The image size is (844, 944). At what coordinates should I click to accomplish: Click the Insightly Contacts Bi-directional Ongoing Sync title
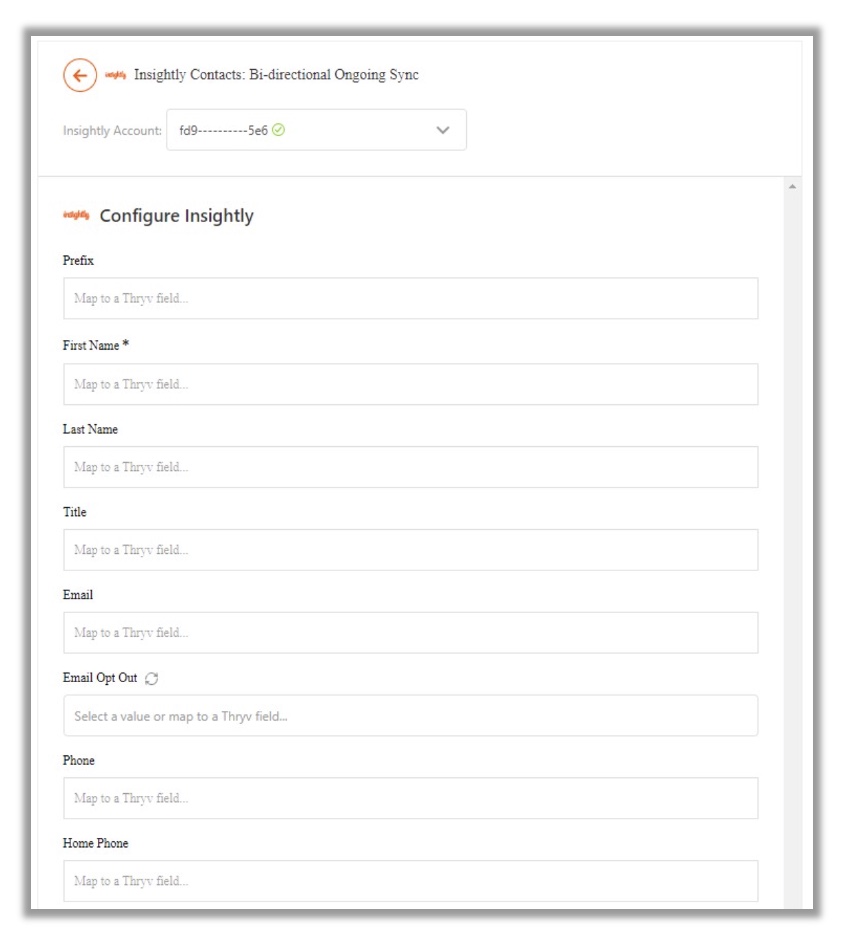(x=276, y=75)
